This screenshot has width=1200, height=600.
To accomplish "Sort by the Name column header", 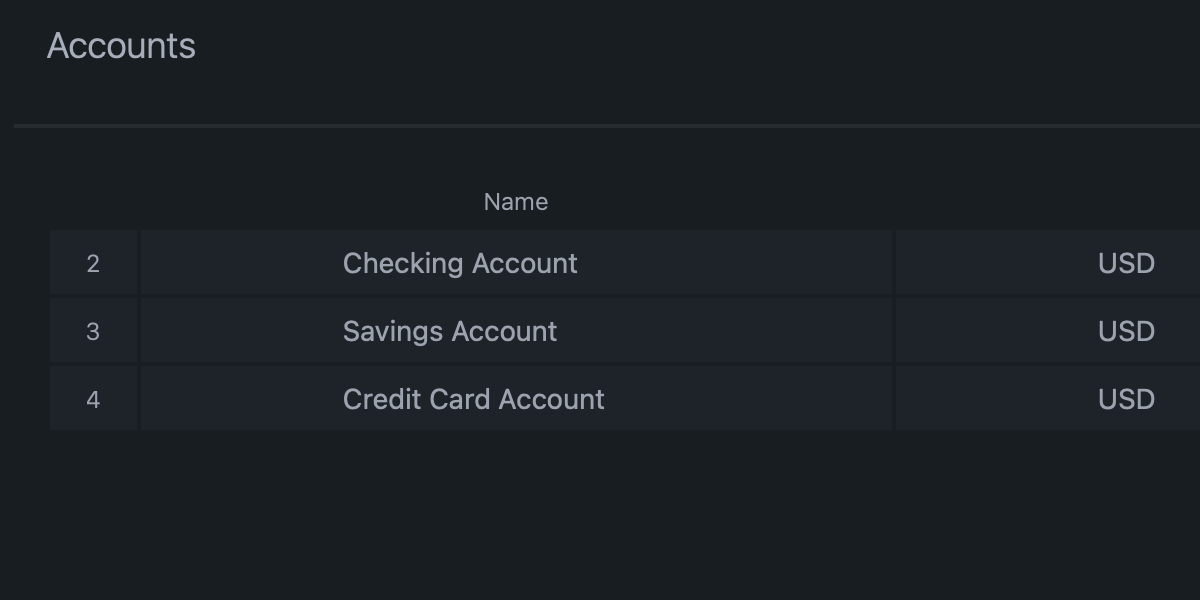I will coord(515,202).
